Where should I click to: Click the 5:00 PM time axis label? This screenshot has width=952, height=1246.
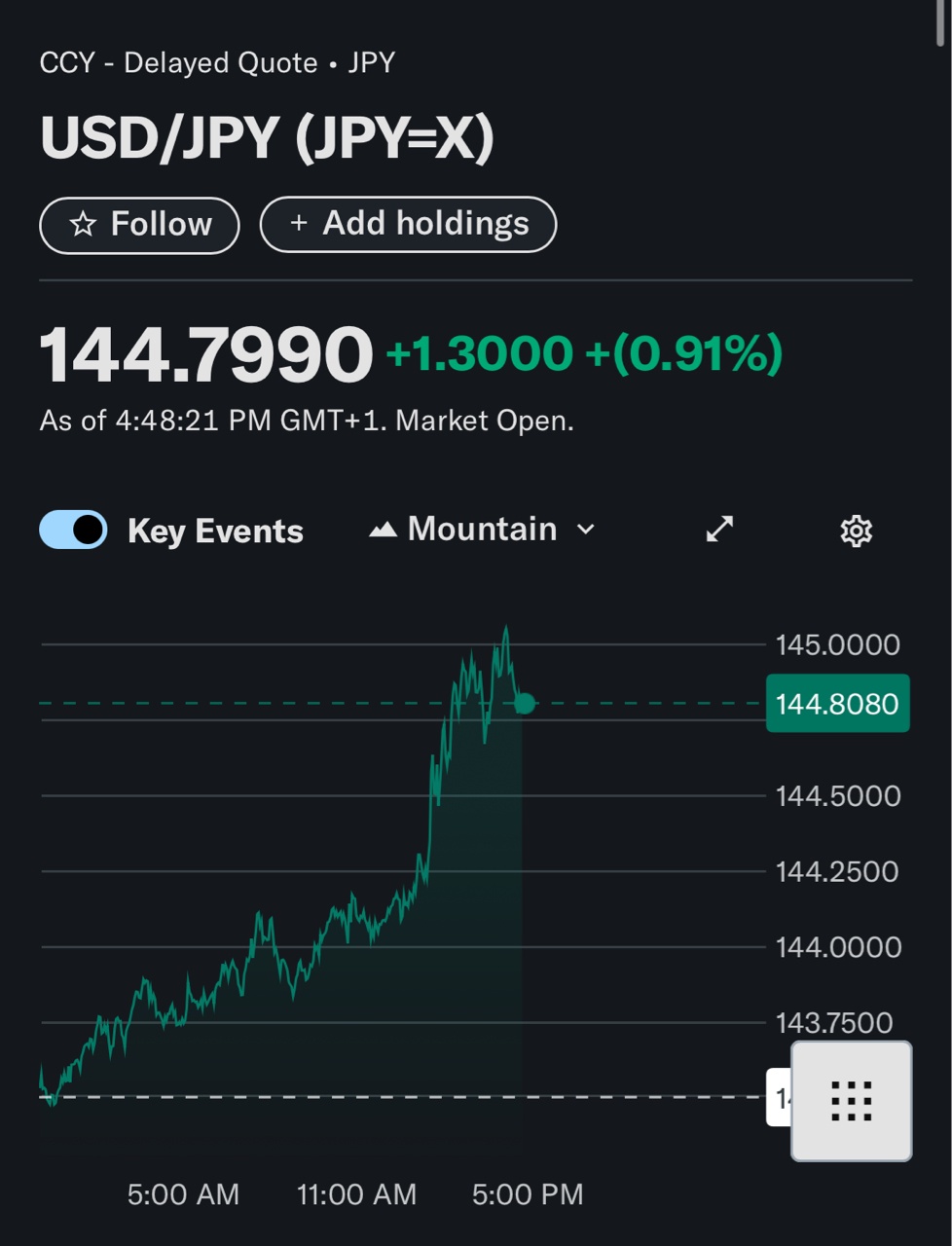(x=528, y=1194)
